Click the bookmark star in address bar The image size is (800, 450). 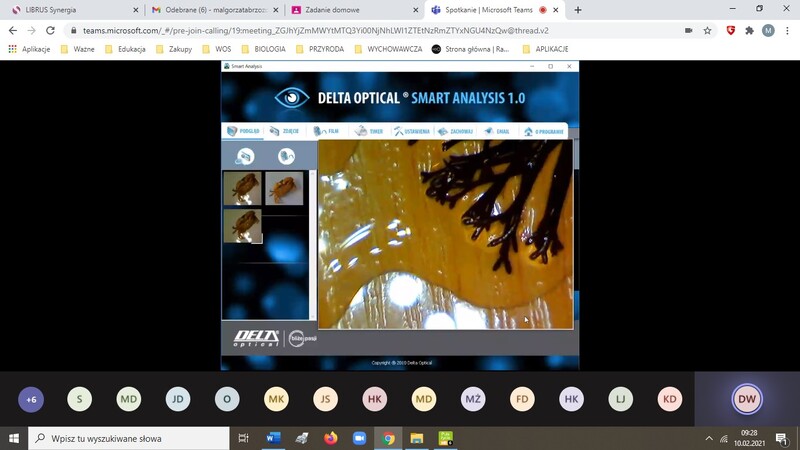click(x=708, y=31)
